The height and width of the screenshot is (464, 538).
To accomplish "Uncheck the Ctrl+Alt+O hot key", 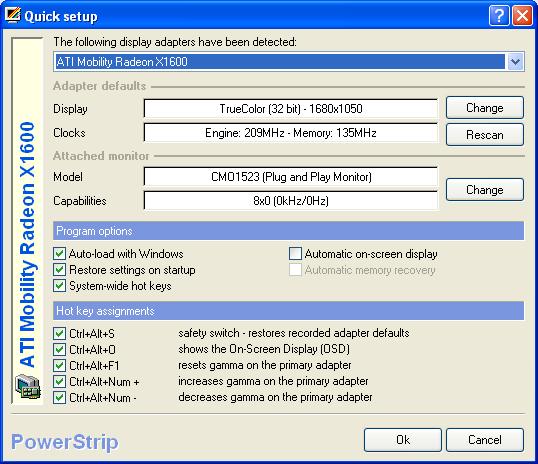I will [x=59, y=349].
